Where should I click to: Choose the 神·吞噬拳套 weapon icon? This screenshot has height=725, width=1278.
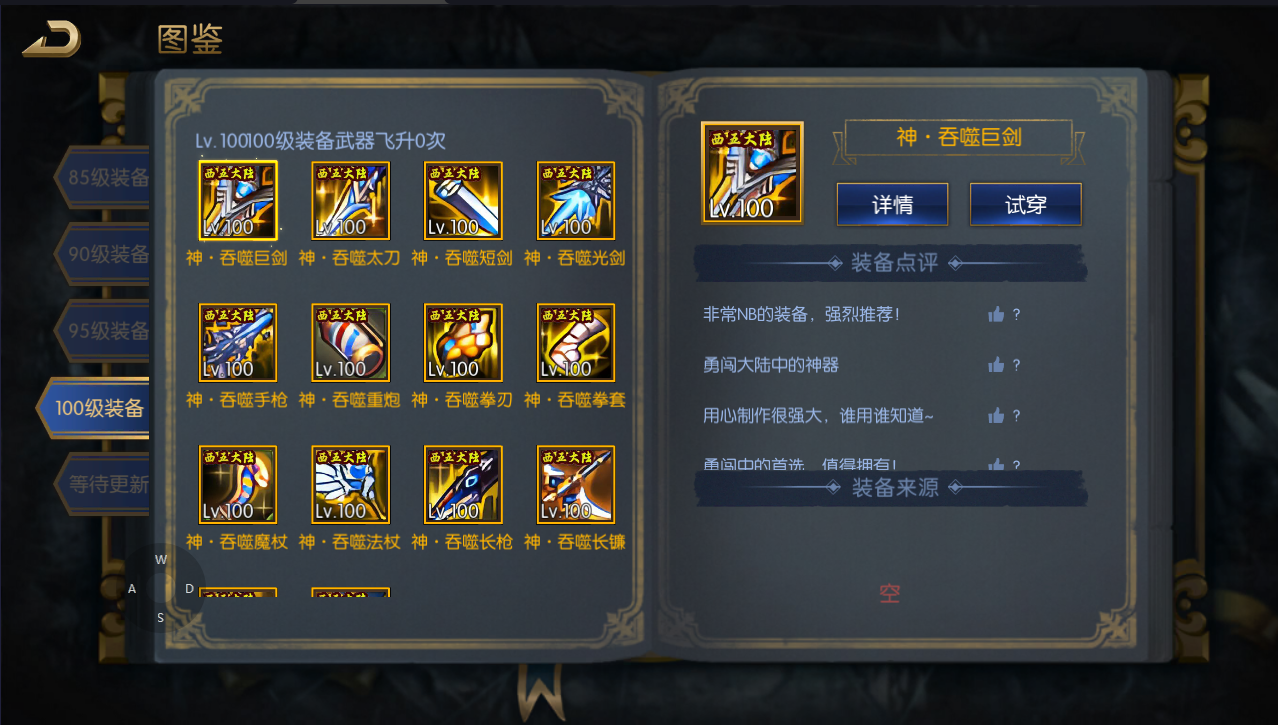[x=576, y=343]
